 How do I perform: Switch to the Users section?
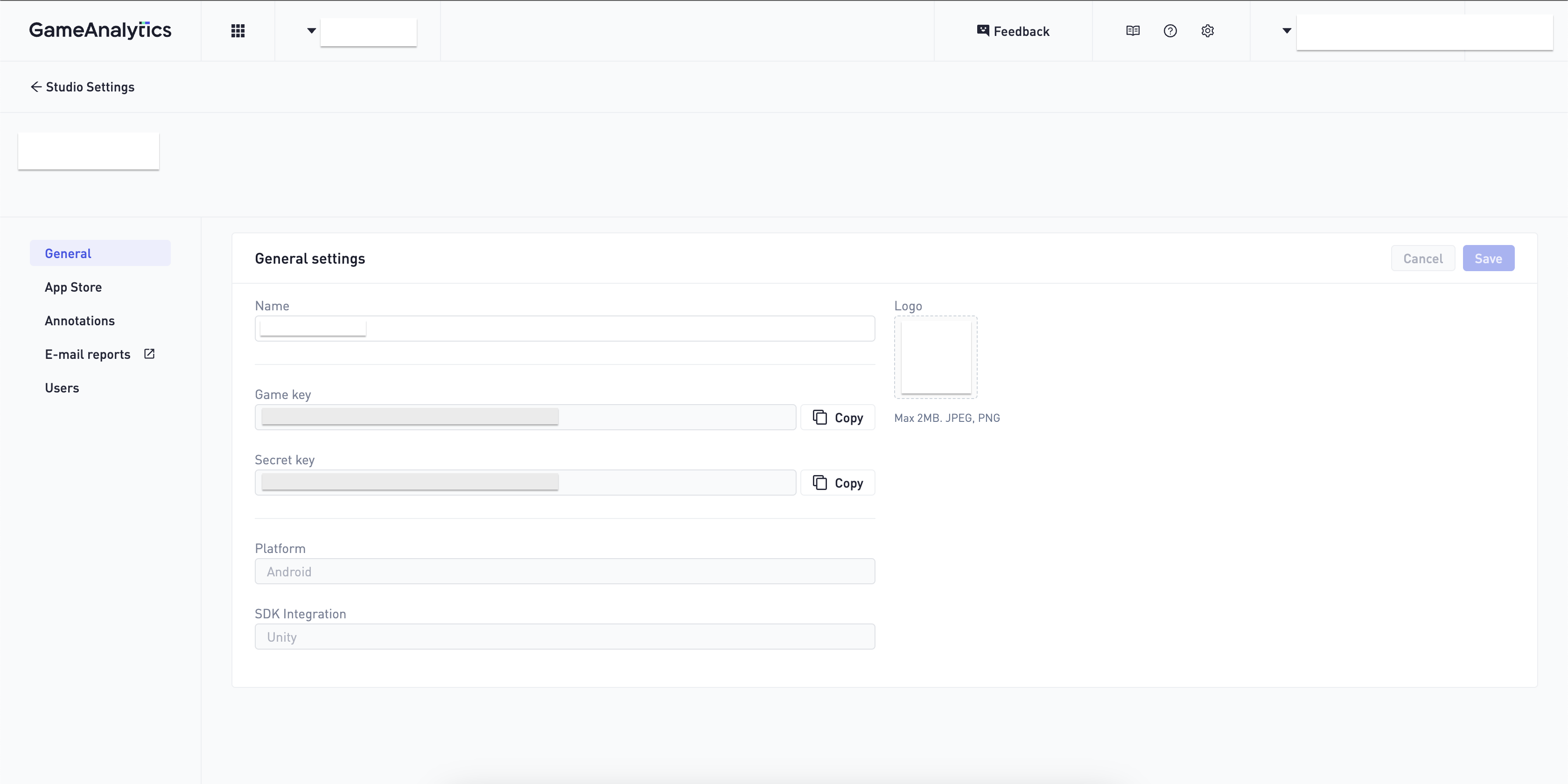click(62, 388)
